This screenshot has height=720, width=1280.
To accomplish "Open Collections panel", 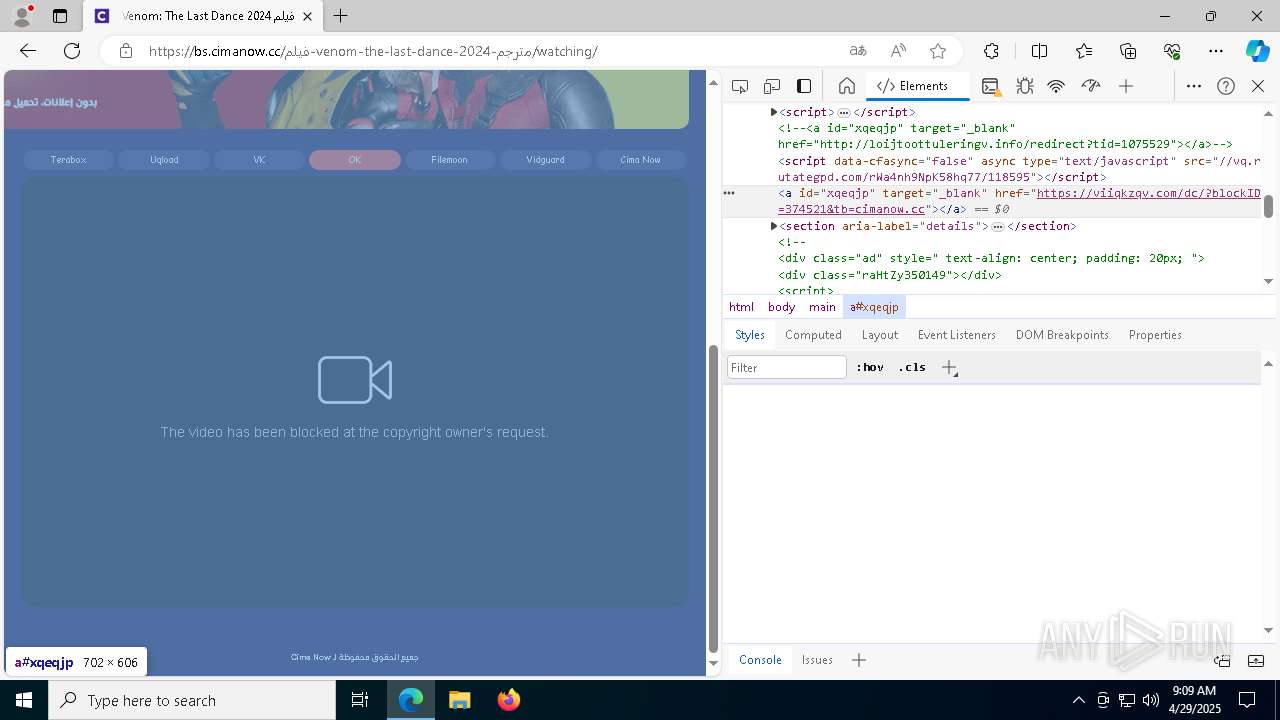I will 1128,51.
